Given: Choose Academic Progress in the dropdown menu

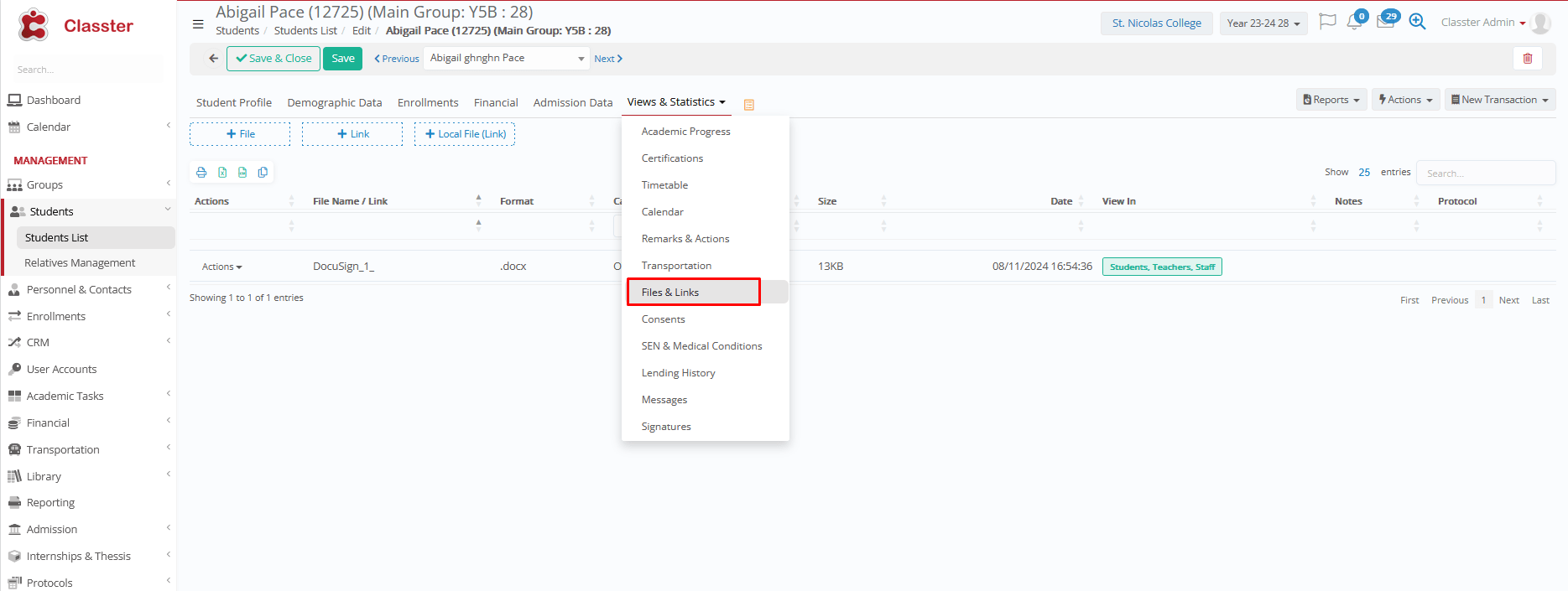Looking at the screenshot, I should 685,132.
